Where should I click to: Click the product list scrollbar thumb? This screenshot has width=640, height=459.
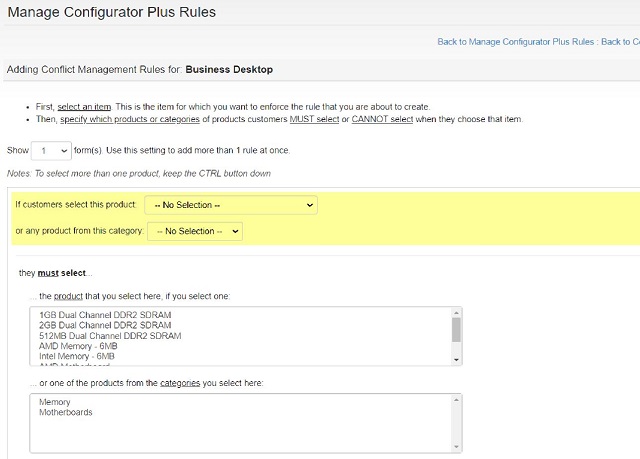tap(456, 330)
